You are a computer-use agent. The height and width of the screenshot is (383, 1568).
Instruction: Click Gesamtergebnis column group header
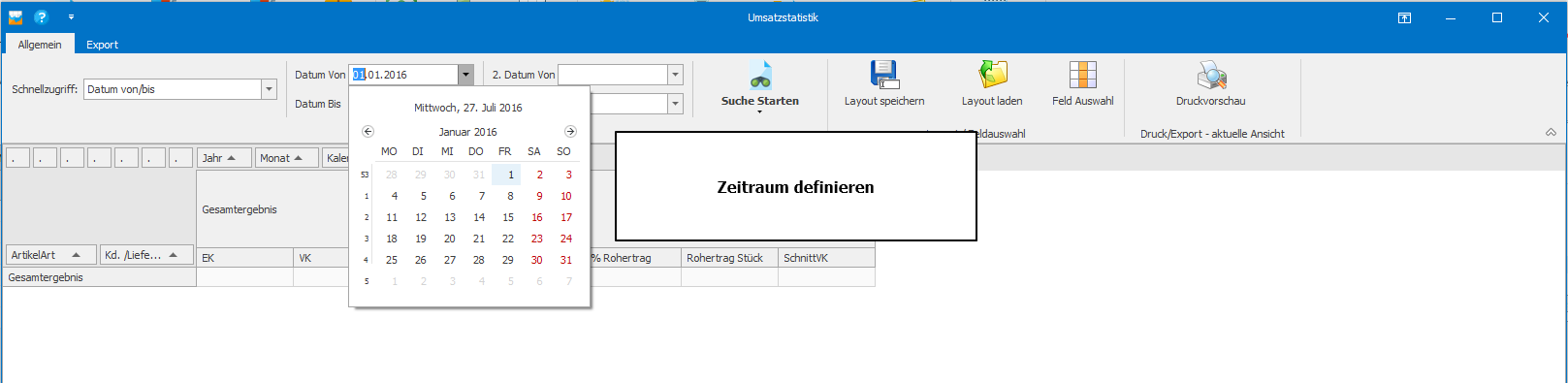coord(272,209)
